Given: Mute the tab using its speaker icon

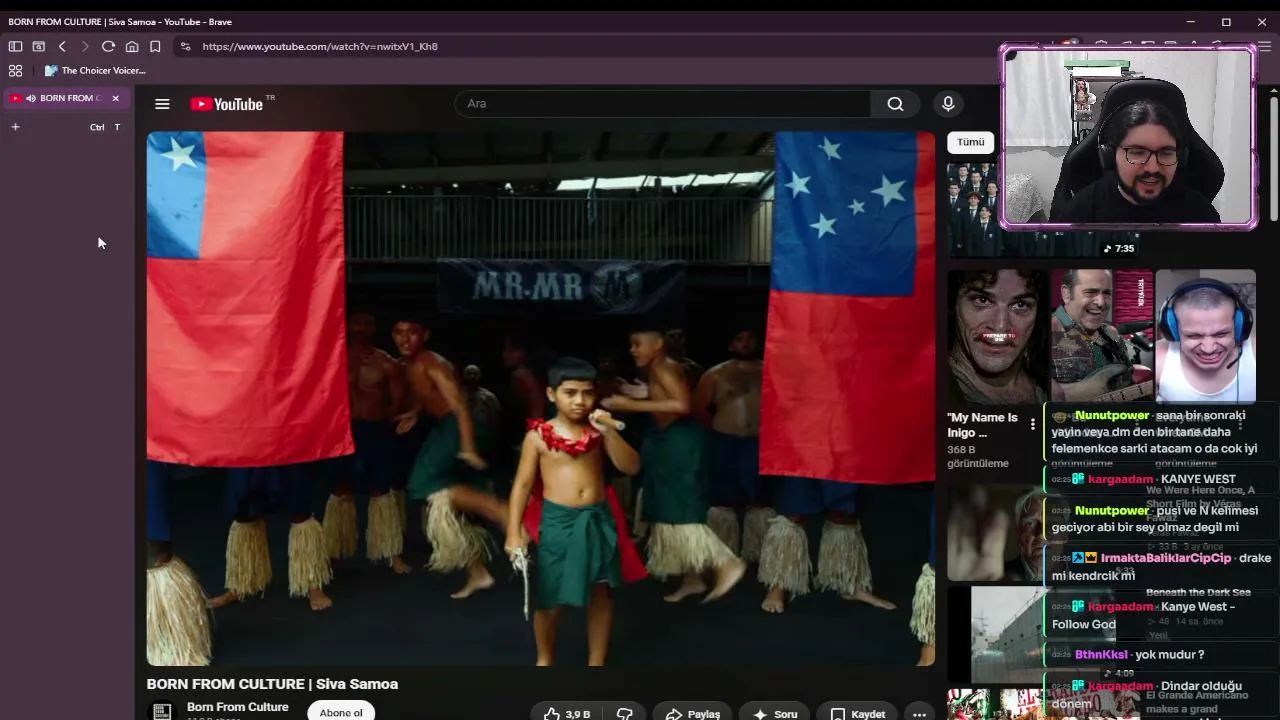Looking at the screenshot, I should point(31,98).
